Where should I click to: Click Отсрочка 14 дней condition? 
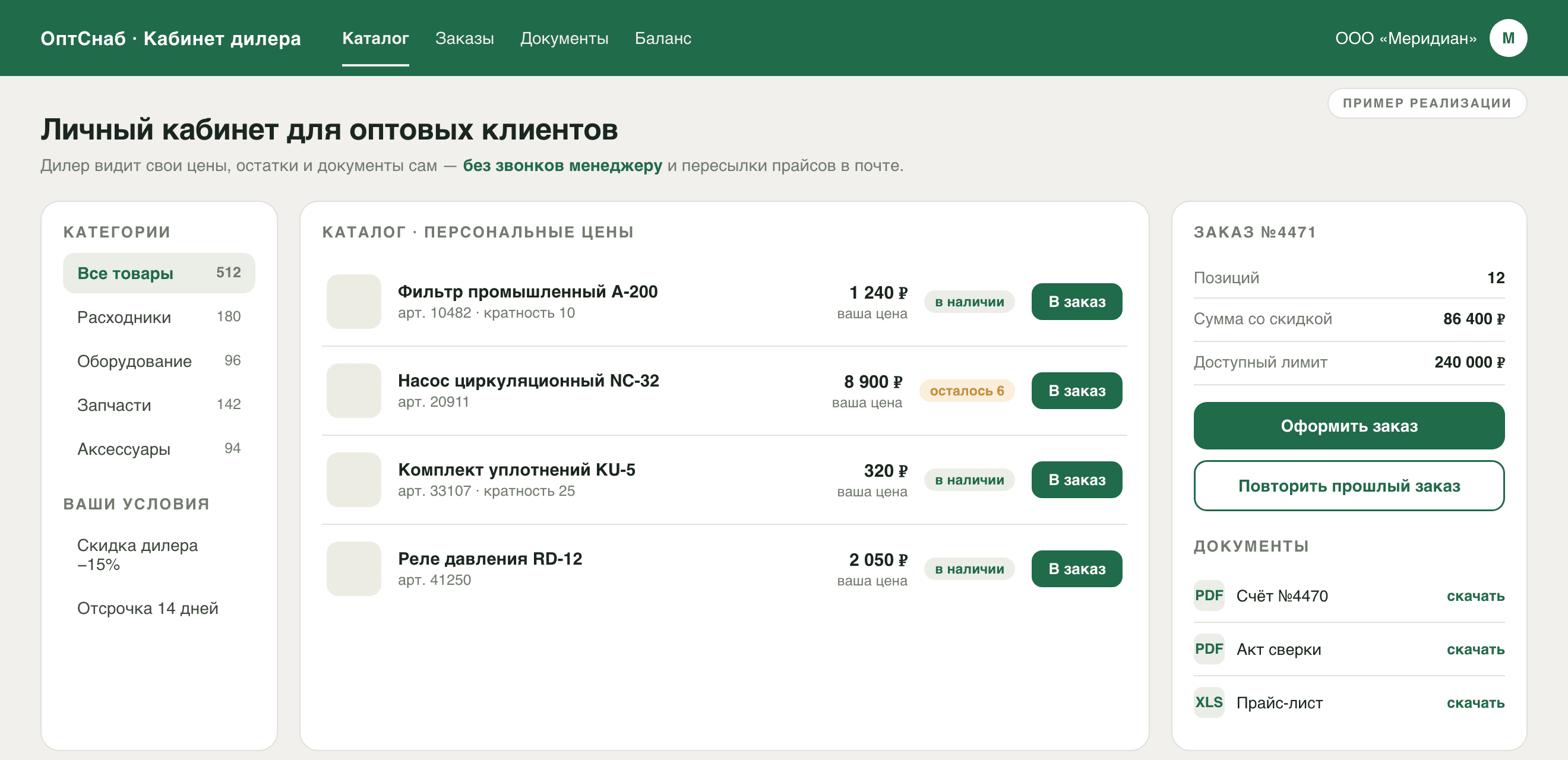147,608
